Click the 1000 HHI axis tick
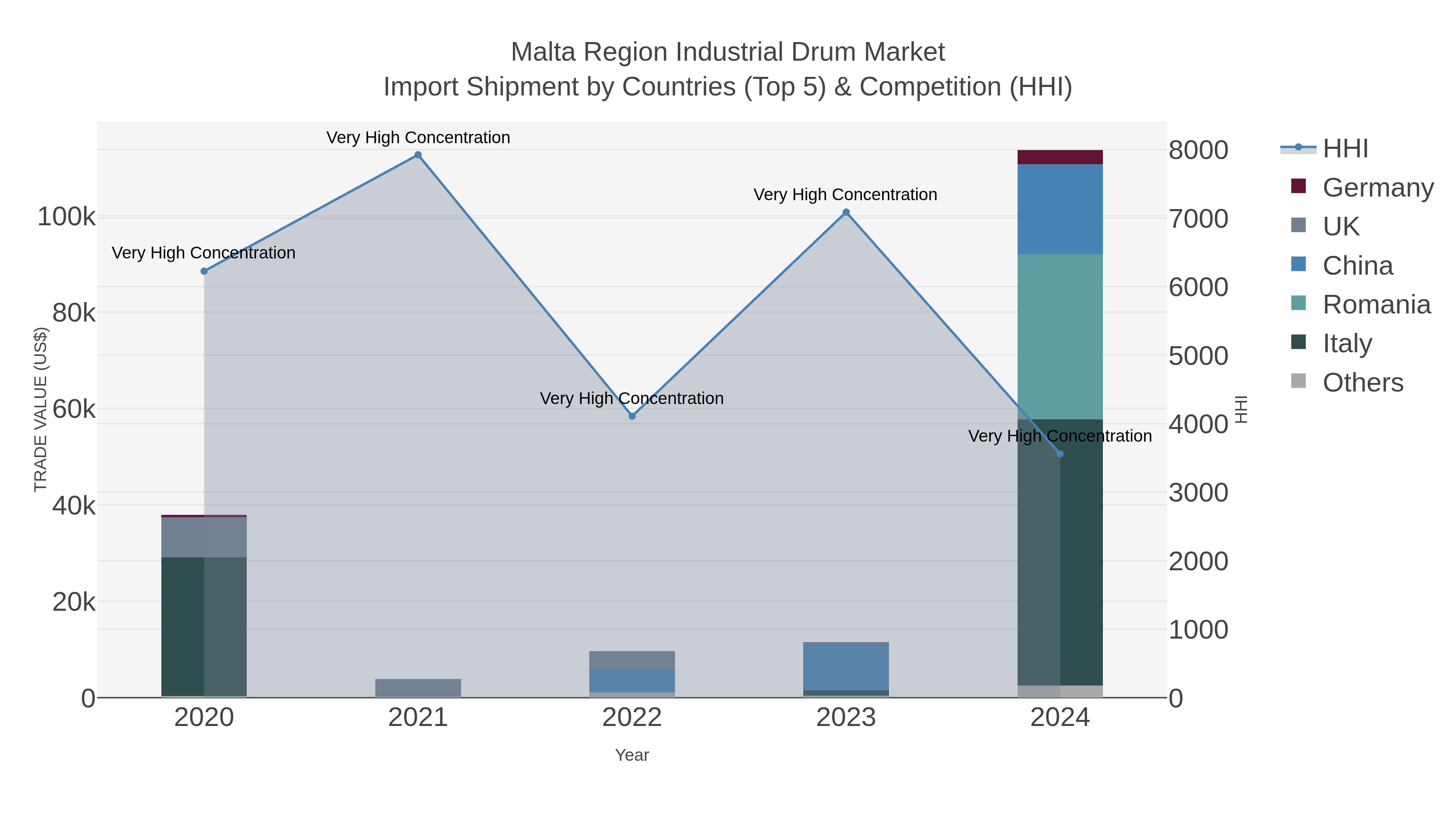Viewport: 1456px width, 819px height. click(1198, 630)
